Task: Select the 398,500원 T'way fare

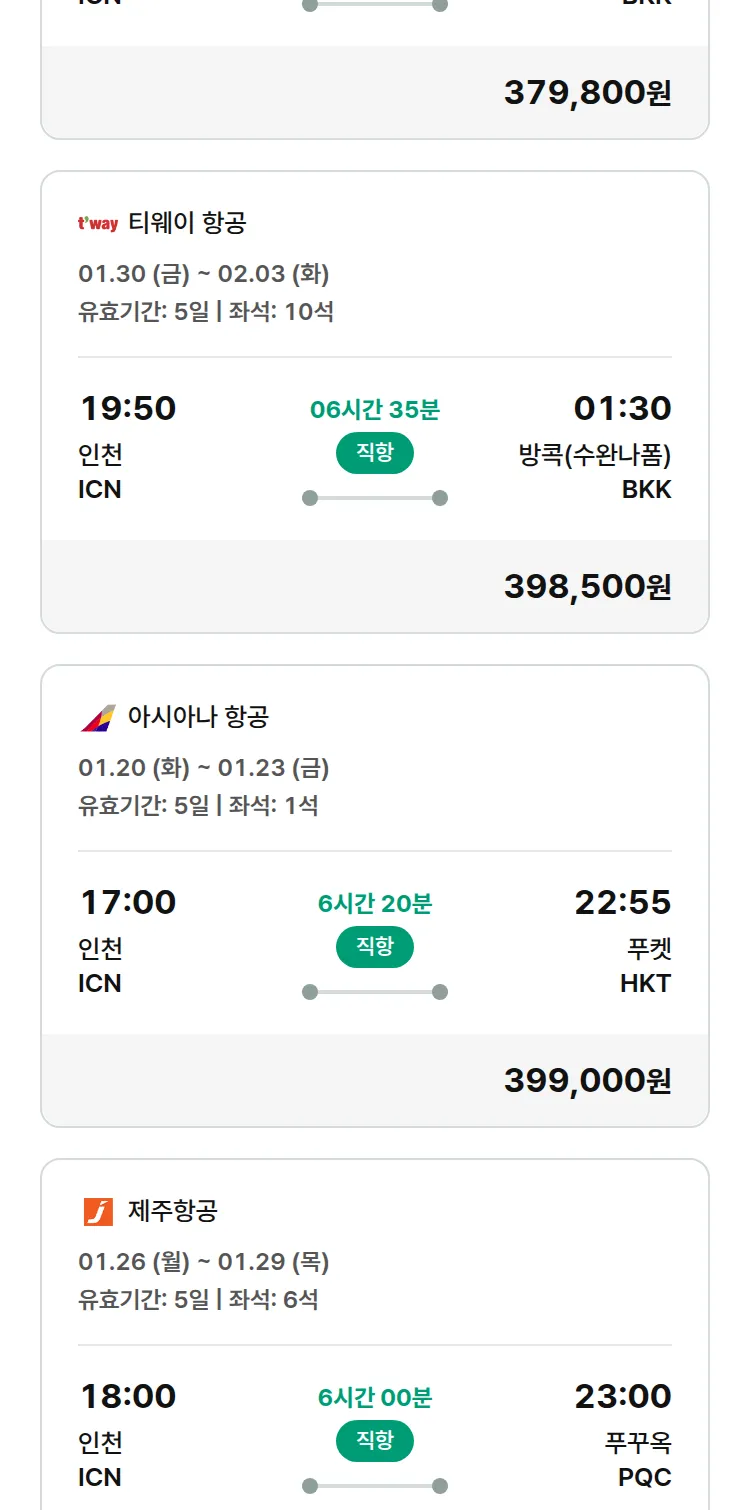Action: click(x=587, y=587)
